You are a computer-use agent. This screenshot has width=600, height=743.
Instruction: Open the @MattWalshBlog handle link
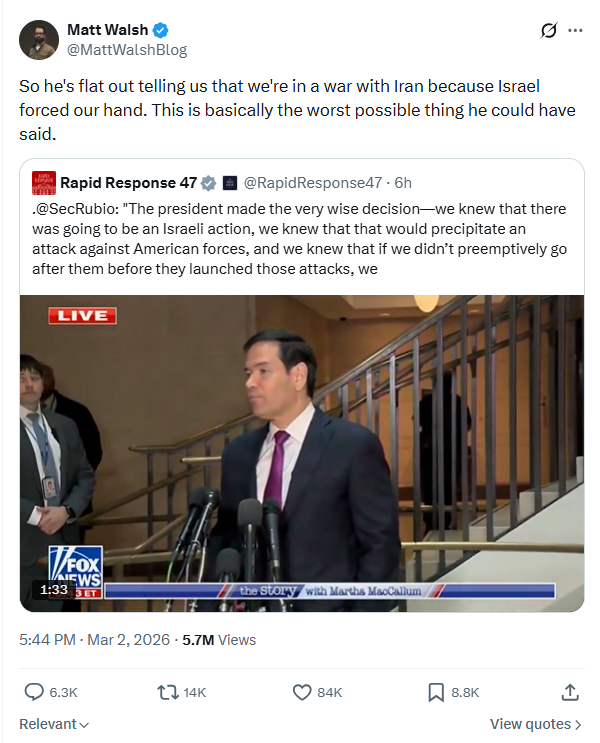(x=127, y=50)
